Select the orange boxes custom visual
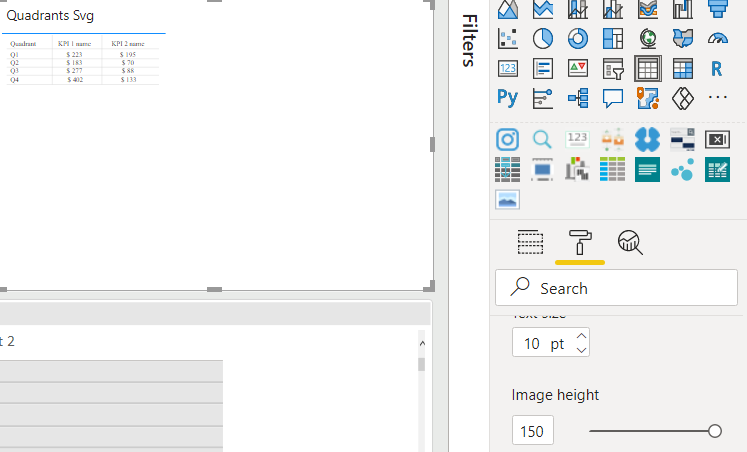Screen dimensions: 747x452 612,140
